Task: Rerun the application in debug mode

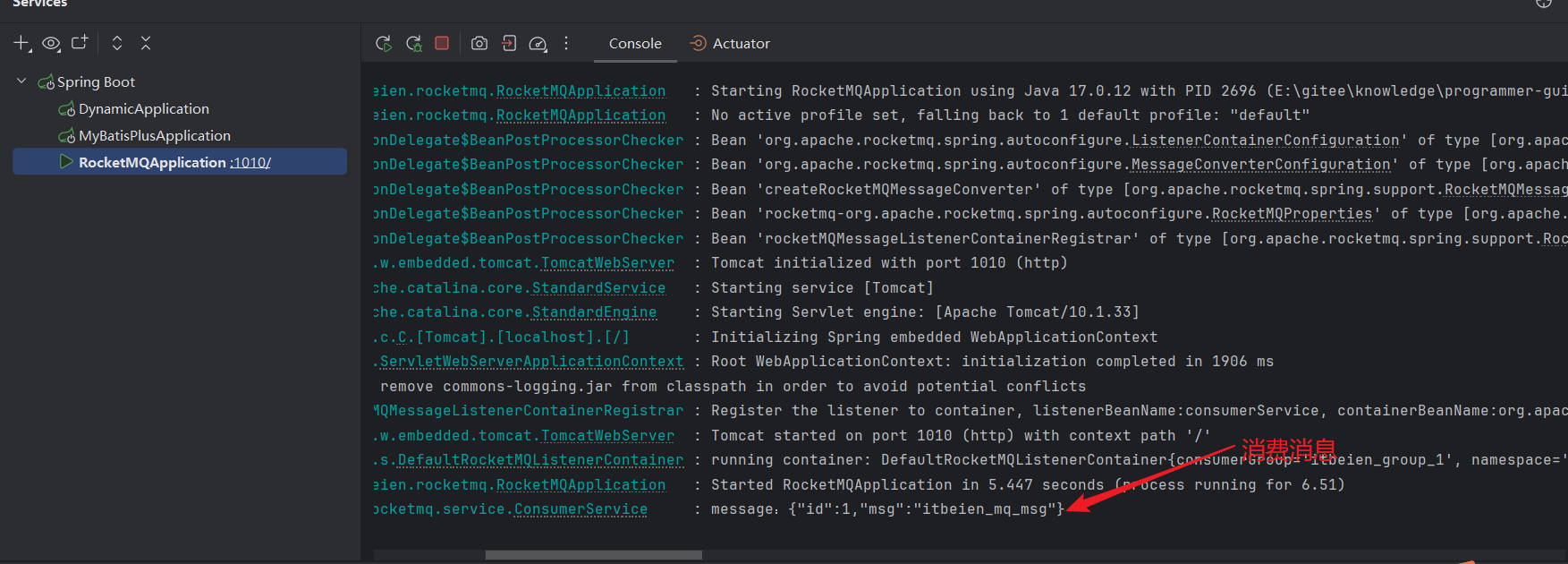Action: pyautogui.click(x=413, y=43)
